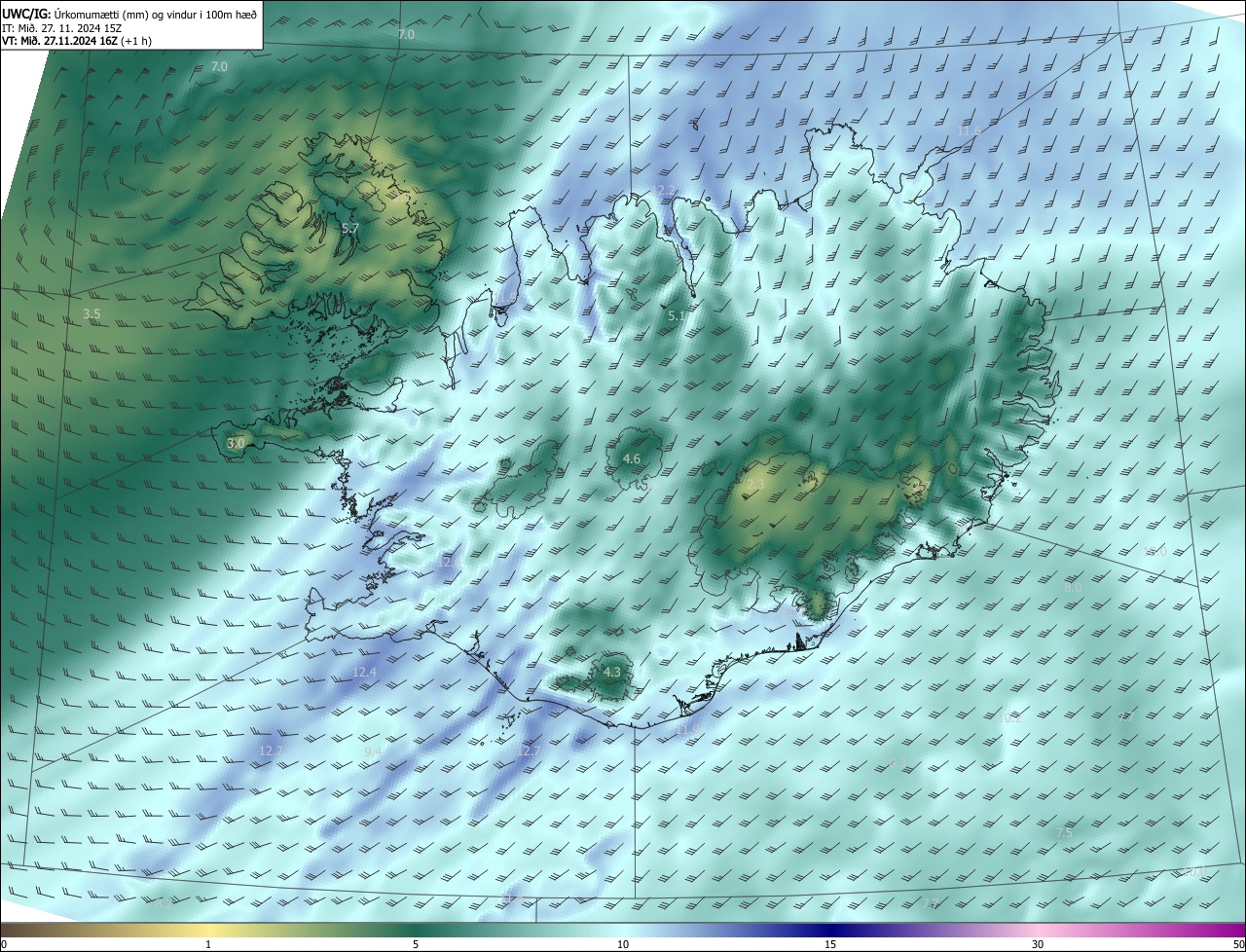Click the 2.3 value over Vatnajökull
The height and width of the screenshot is (952, 1246).
point(754,484)
